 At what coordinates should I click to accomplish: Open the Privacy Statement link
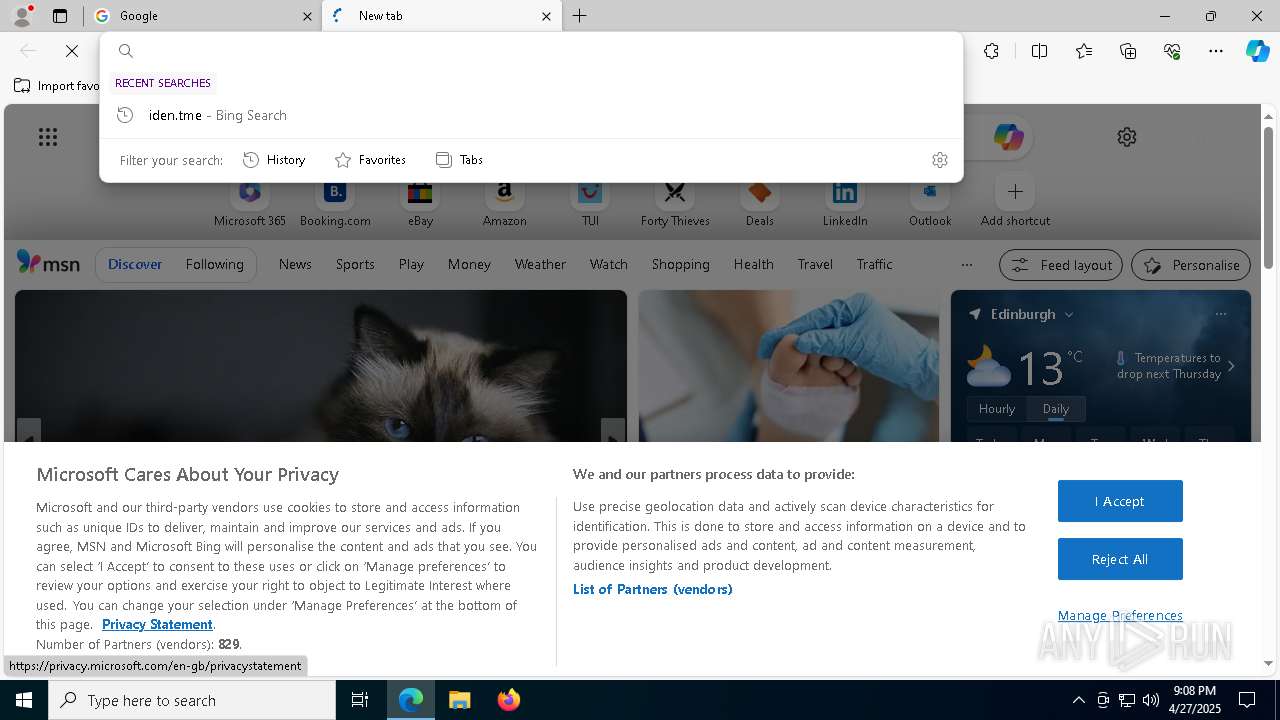pos(157,624)
